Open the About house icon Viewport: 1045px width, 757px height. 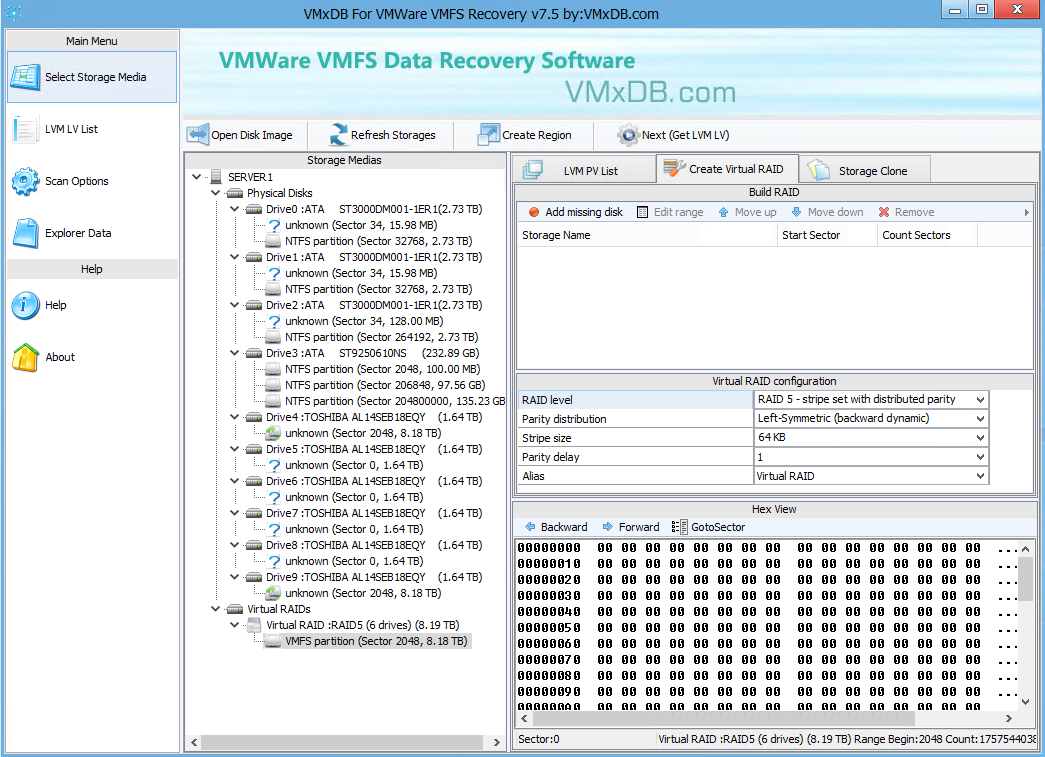[x=25, y=357]
